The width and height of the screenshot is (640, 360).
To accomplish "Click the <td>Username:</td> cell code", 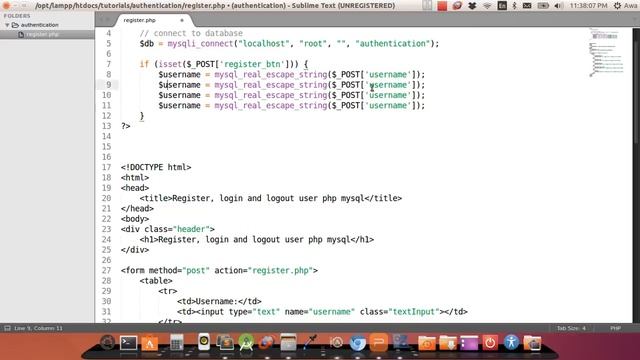I will coord(219,301).
